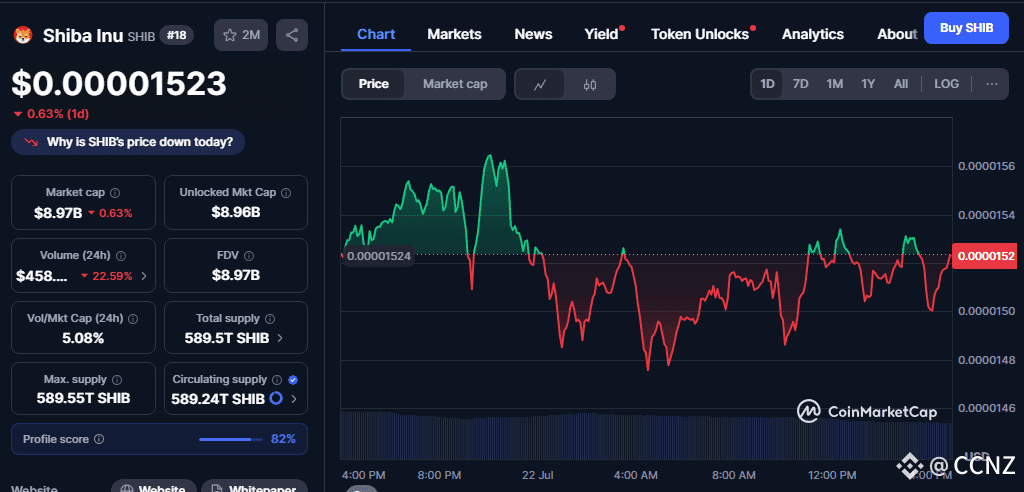
Task: Click the downtrend icon in price-down banner
Action: 31,142
